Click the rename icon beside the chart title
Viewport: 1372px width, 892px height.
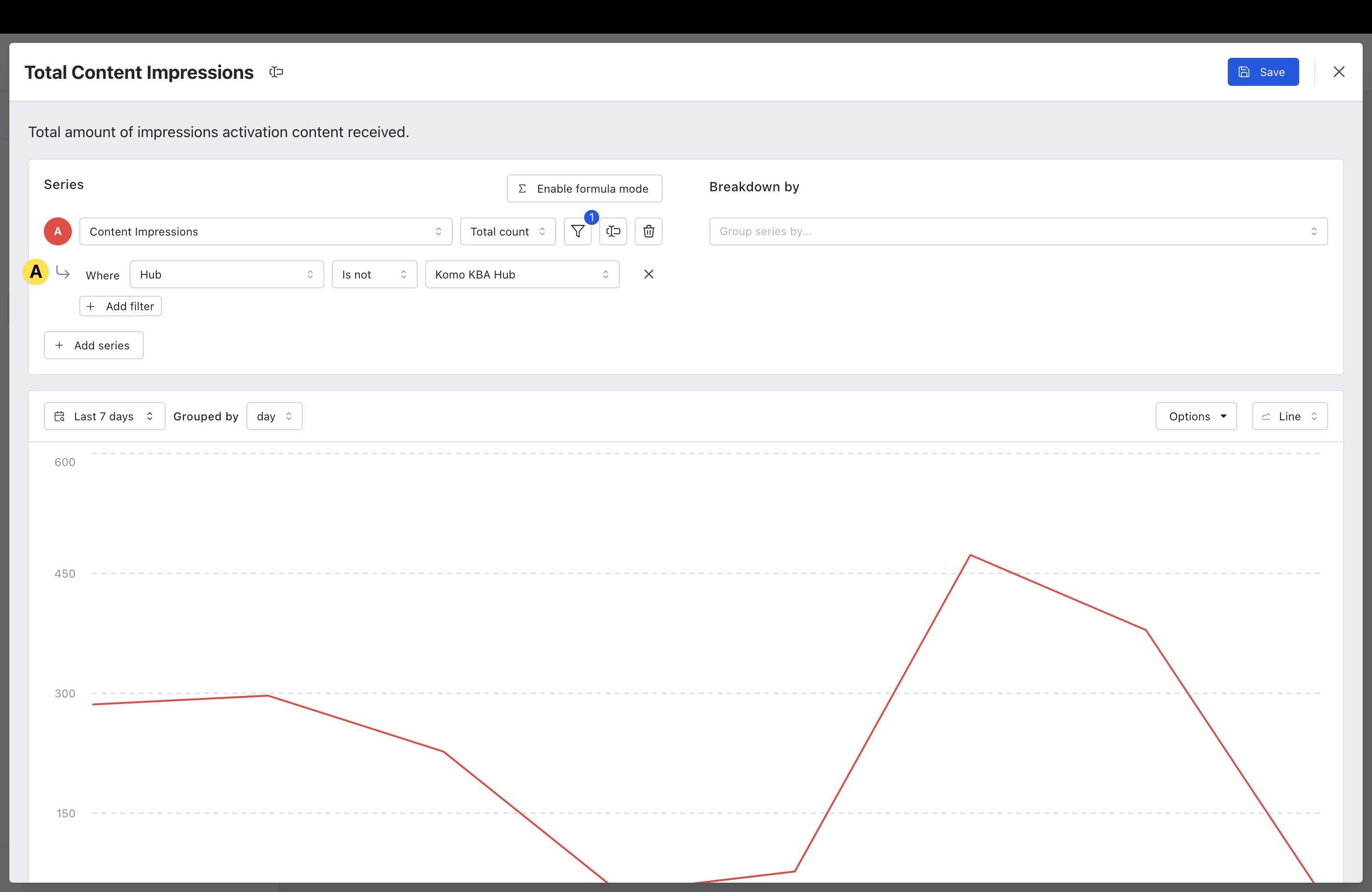click(x=276, y=72)
